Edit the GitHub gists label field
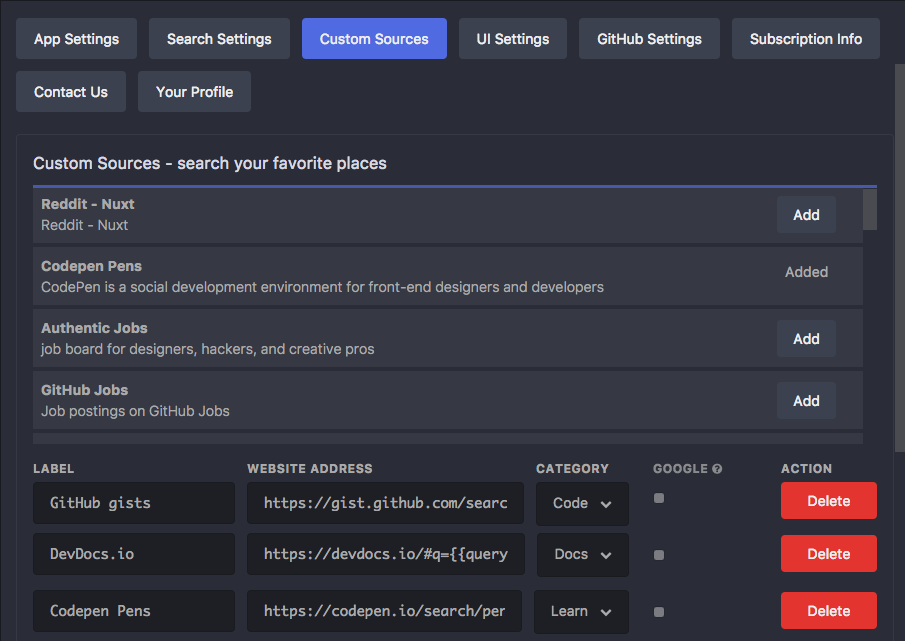Screen dimensions: 905x641 [134, 503]
